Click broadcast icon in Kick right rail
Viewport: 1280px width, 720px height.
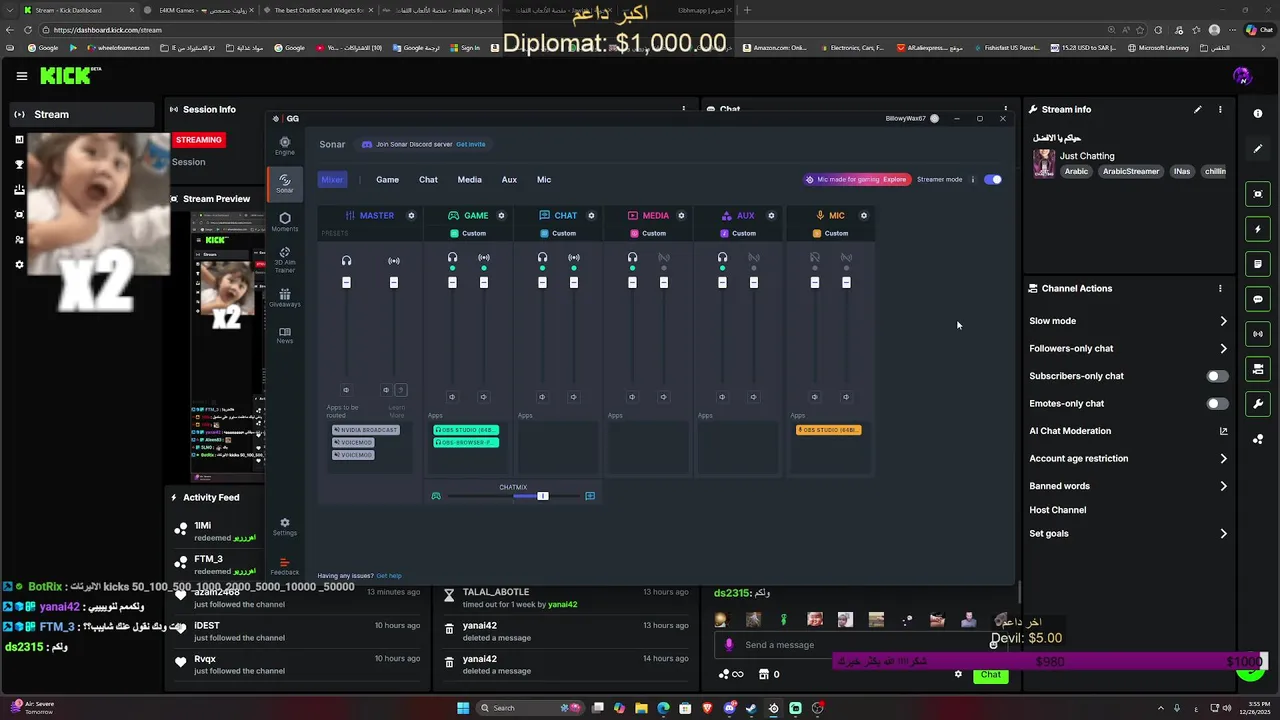tap(1258, 334)
